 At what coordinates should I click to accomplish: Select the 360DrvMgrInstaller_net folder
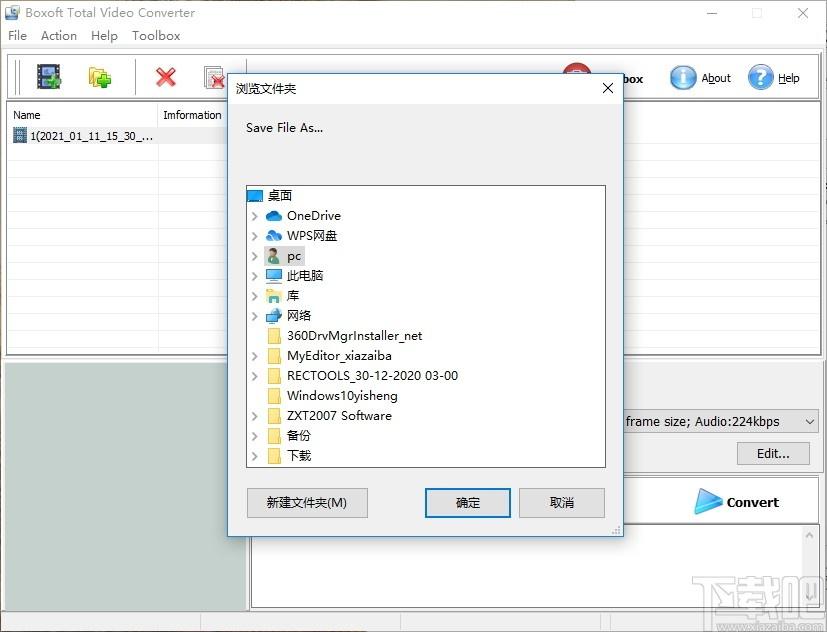pyautogui.click(x=354, y=336)
